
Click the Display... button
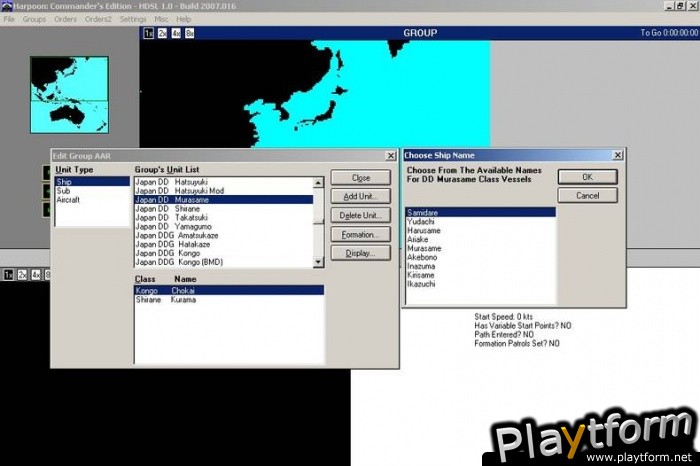[361, 253]
